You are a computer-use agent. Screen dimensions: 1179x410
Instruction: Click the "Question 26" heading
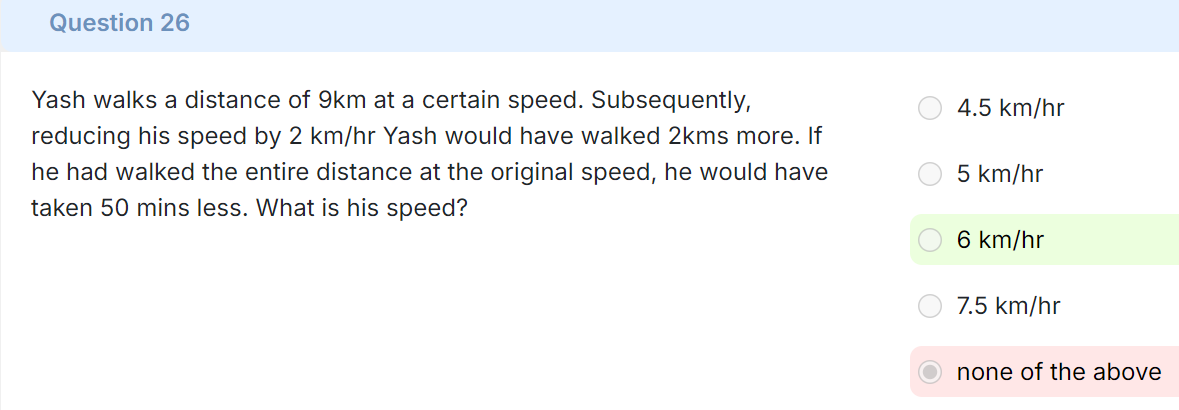120,23
